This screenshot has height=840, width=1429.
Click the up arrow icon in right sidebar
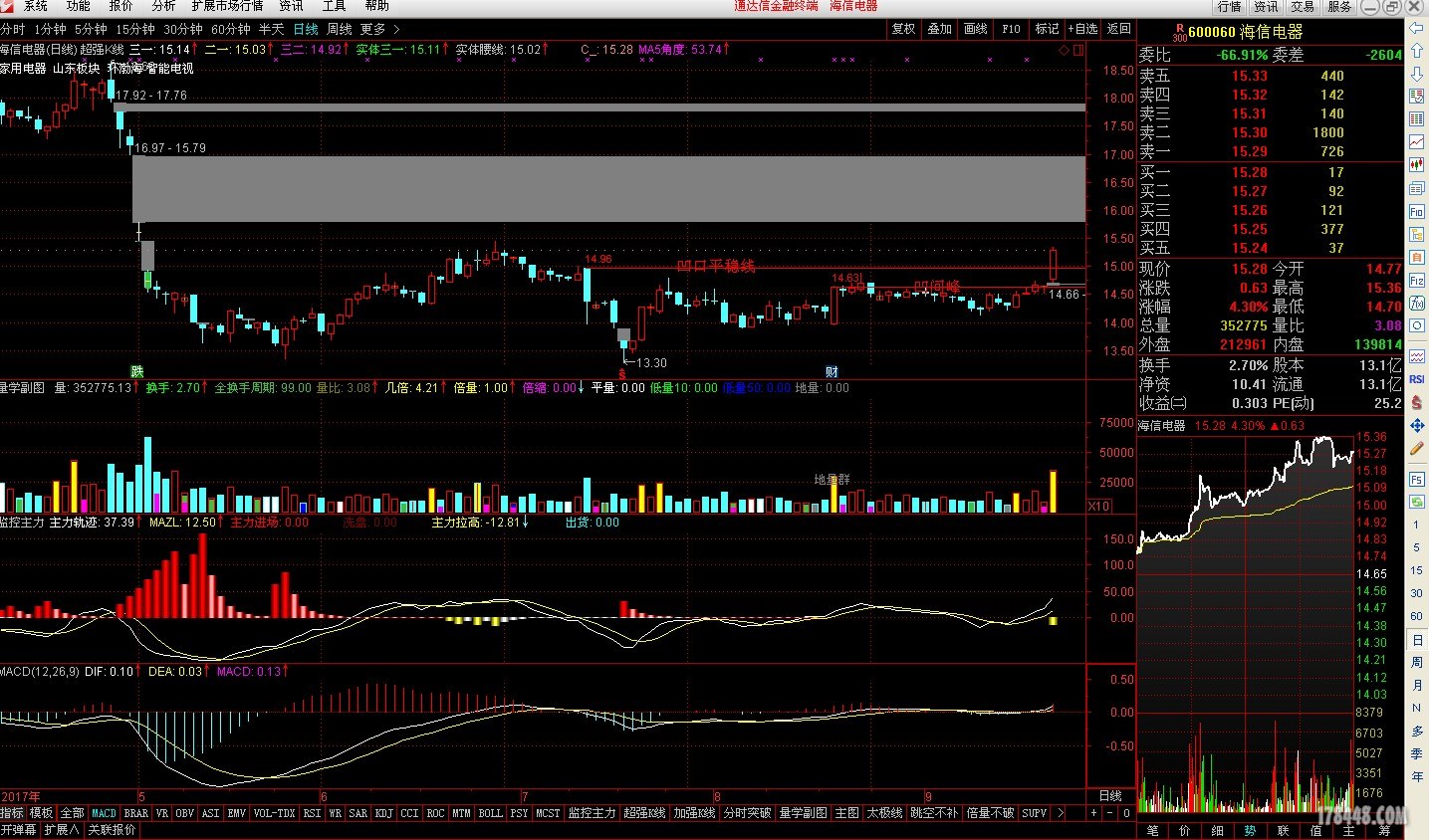point(1416,51)
